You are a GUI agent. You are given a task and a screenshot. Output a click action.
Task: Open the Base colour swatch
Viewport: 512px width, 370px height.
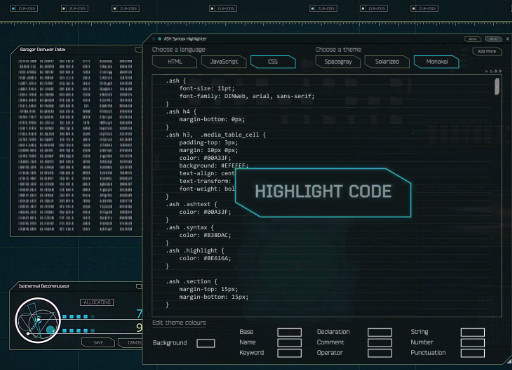point(289,332)
